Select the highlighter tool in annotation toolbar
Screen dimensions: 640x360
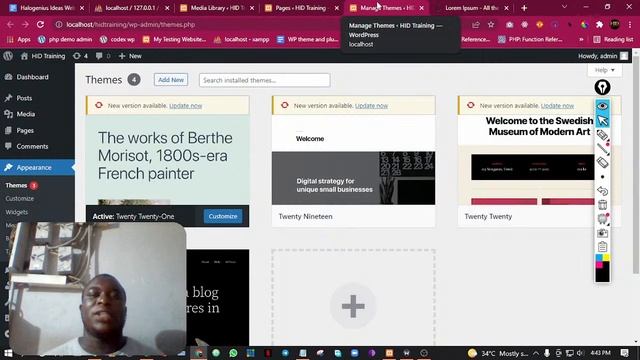[x=602, y=135]
